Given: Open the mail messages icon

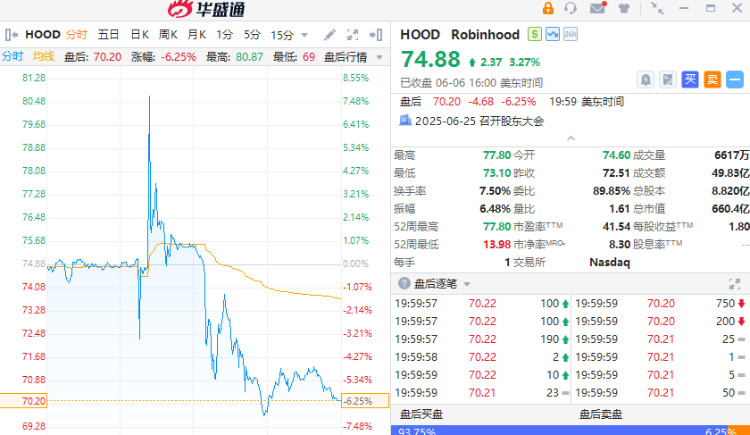Looking at the screenshot, I should 597,8.
